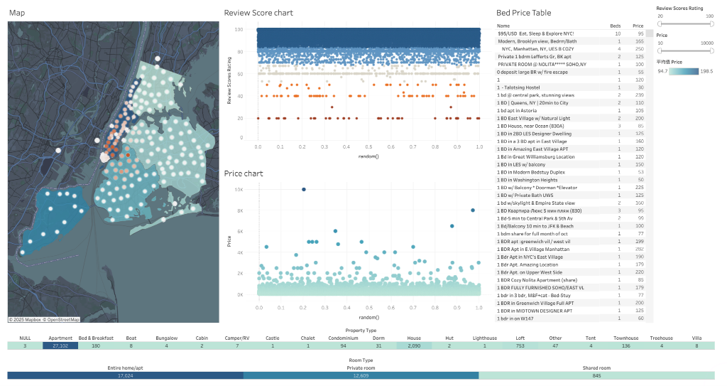Image resolution: width=727 pixels, height=386 pixels.
Task: Select the Apartment cell showing 27,102
Action: (60, 346)
